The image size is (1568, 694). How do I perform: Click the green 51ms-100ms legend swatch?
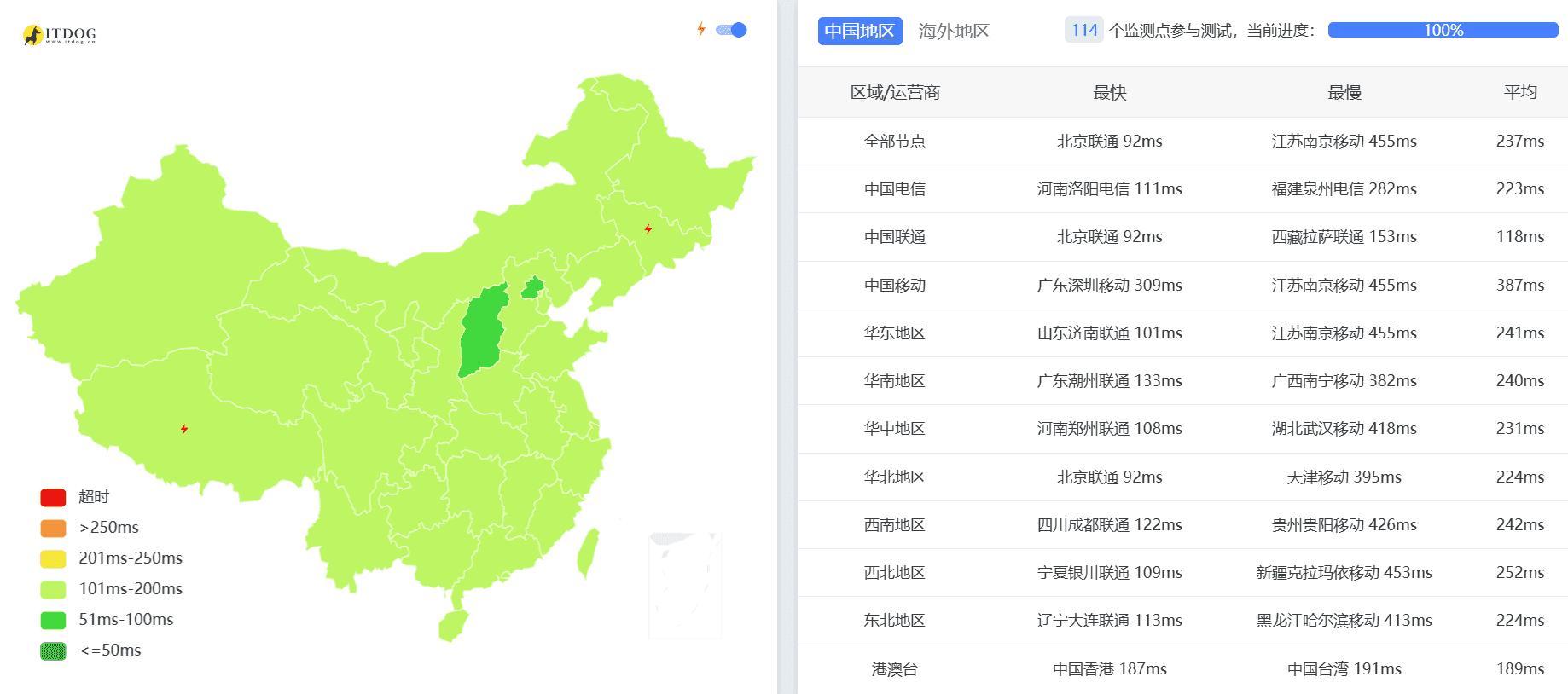(51, 620)
